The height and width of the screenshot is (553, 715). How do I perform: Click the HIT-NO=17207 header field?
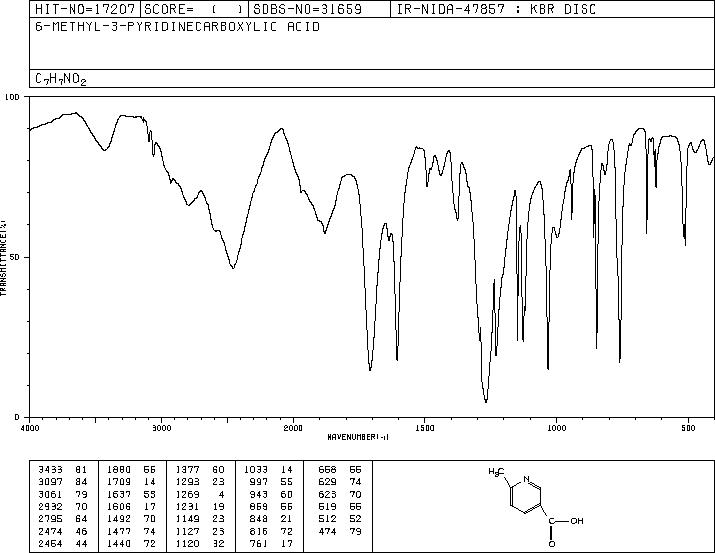(85, 9)
